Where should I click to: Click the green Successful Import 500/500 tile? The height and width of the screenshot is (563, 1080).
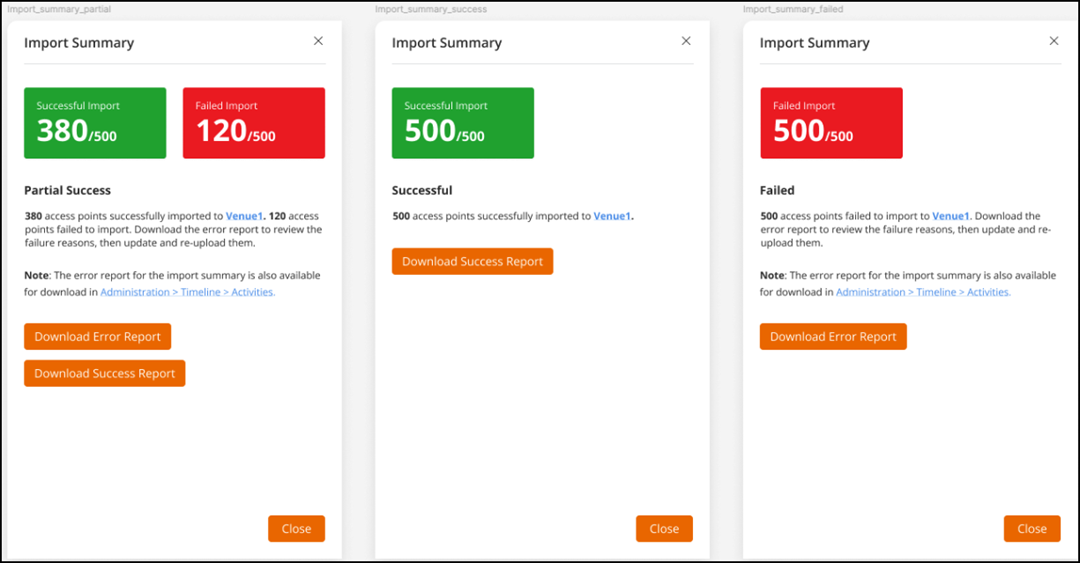(x=462, y=123)
